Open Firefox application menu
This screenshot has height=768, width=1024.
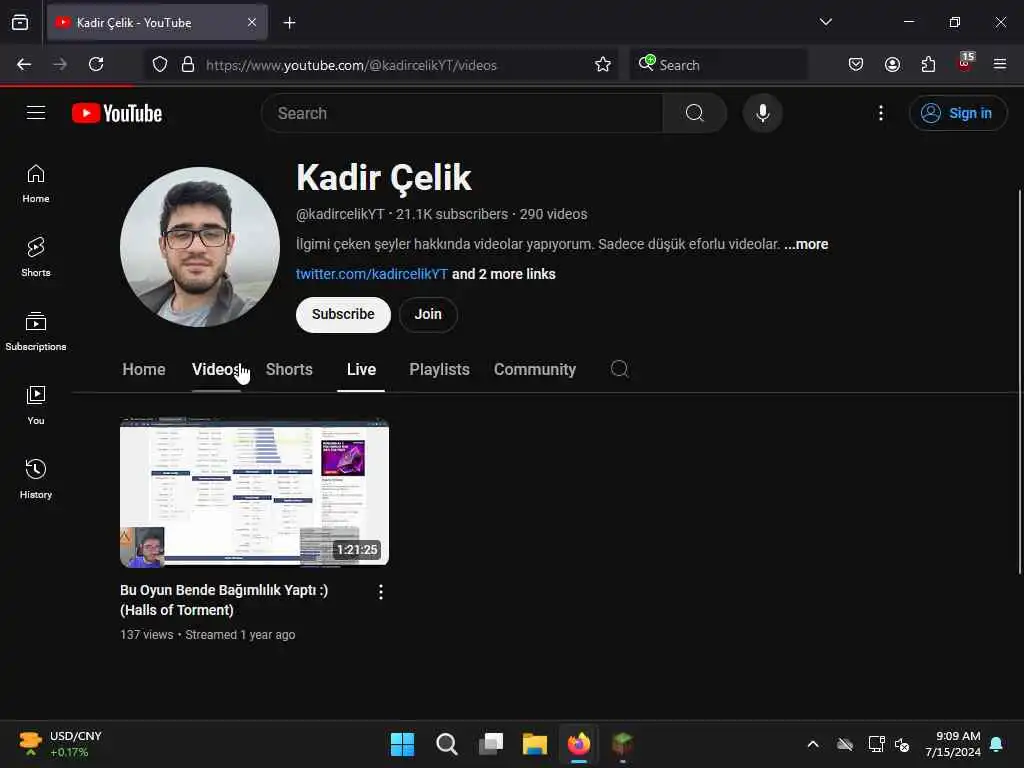pyautogui.click(x=999, y=64)
